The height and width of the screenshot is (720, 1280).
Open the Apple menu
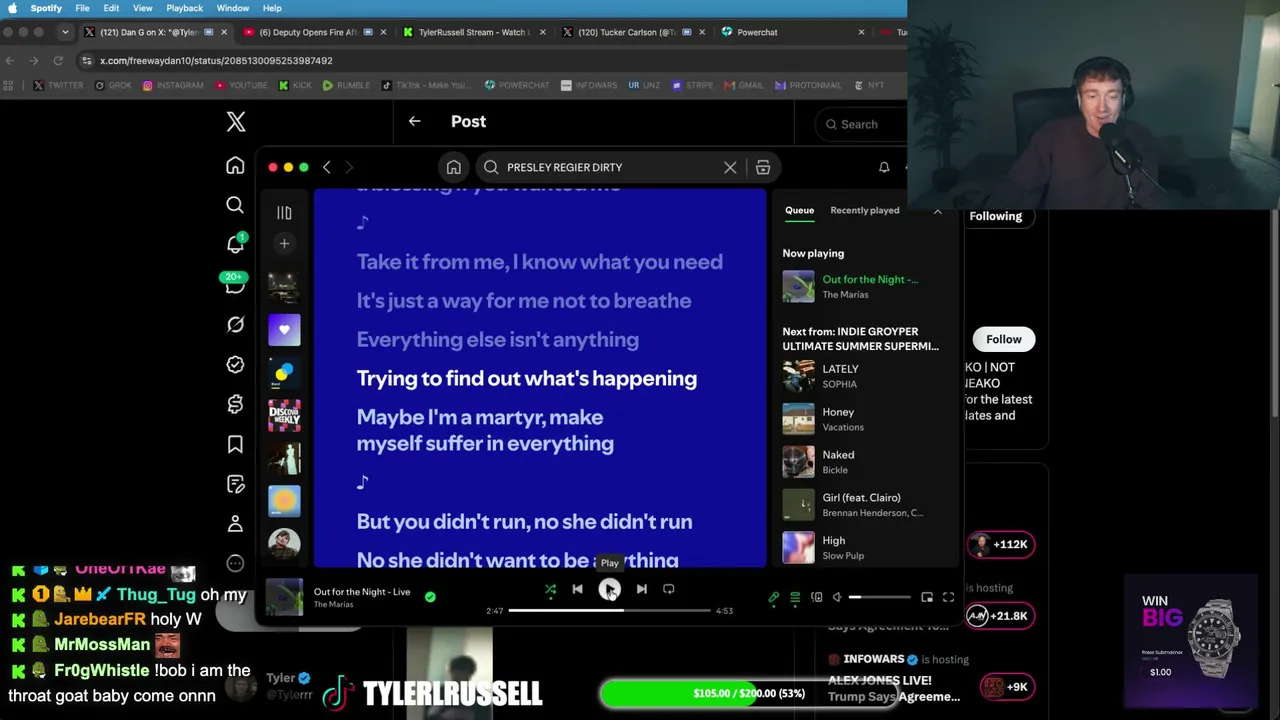click(12, 8)
